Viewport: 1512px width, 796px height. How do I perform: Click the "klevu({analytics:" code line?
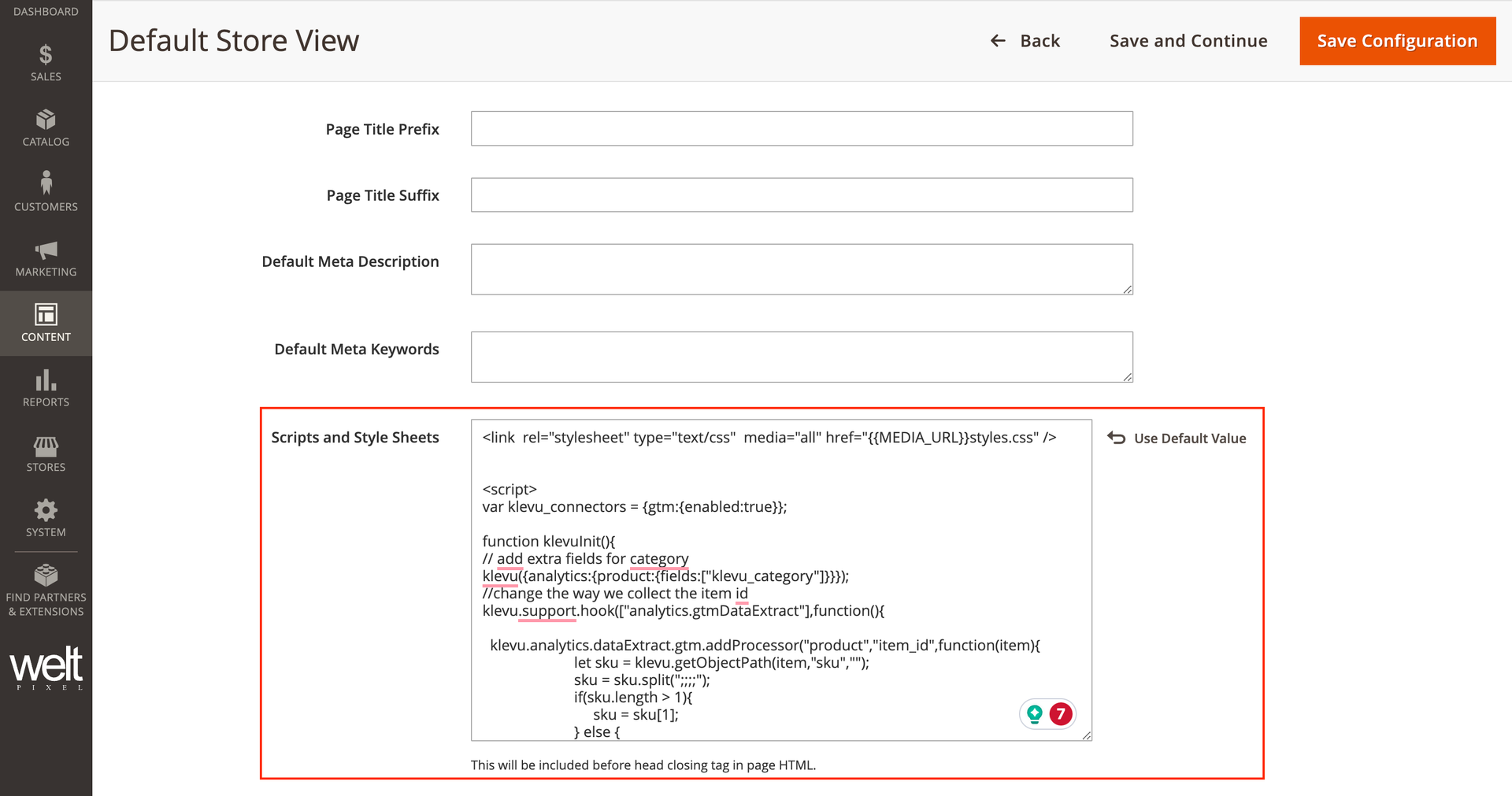pyautogui.click(x=665, y=576)
